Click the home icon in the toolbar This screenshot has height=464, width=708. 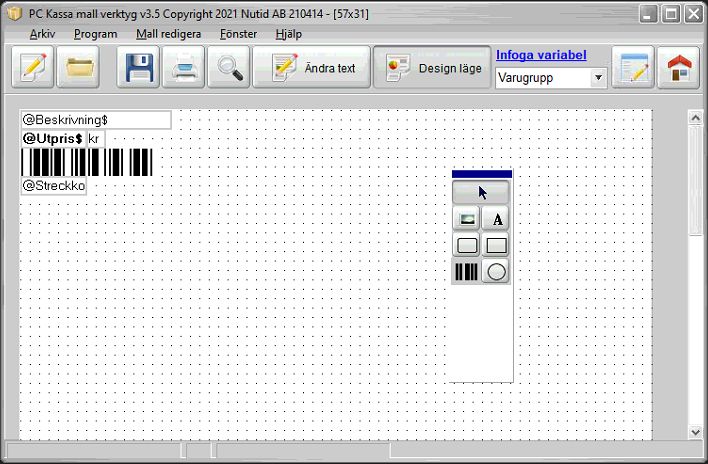pyautogui.click(x=679, y=68)
